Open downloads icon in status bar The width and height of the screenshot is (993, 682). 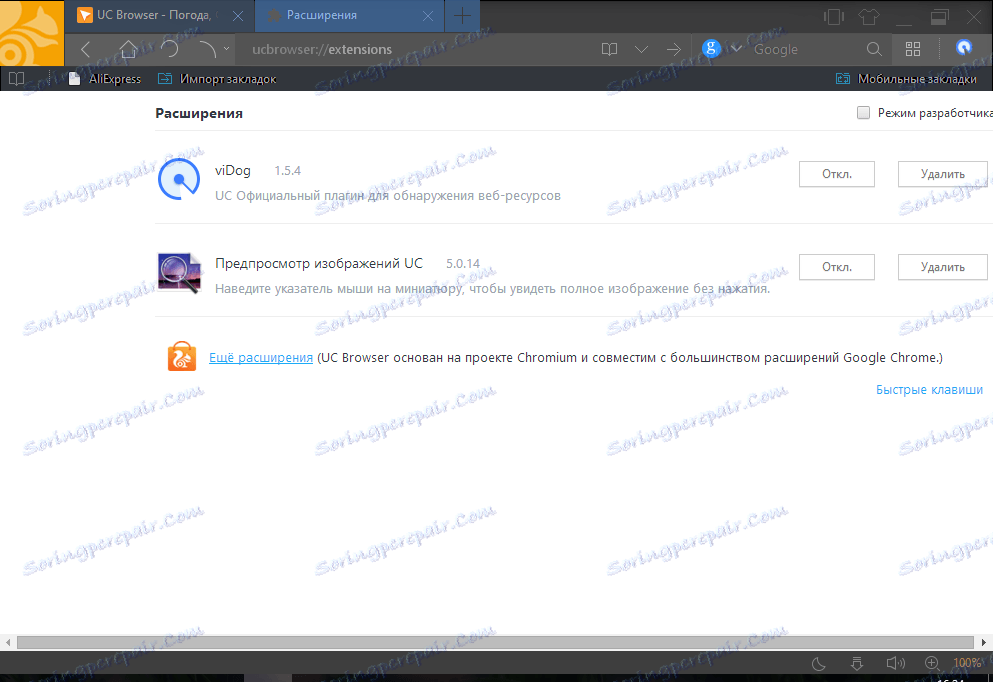click(857, 663)
